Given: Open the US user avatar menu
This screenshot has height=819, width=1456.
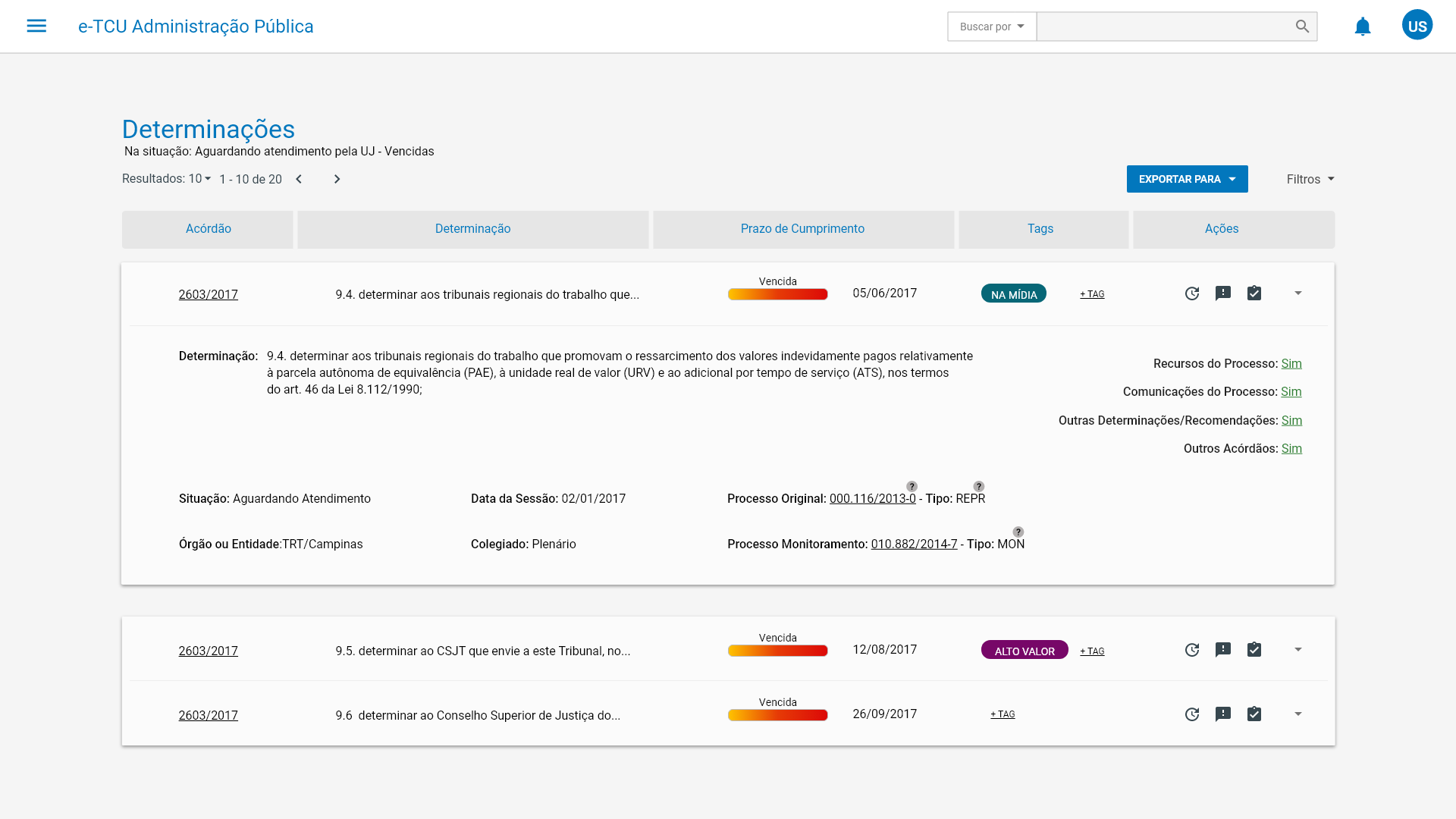Looking at the screenshot, I should [1417, 26].
